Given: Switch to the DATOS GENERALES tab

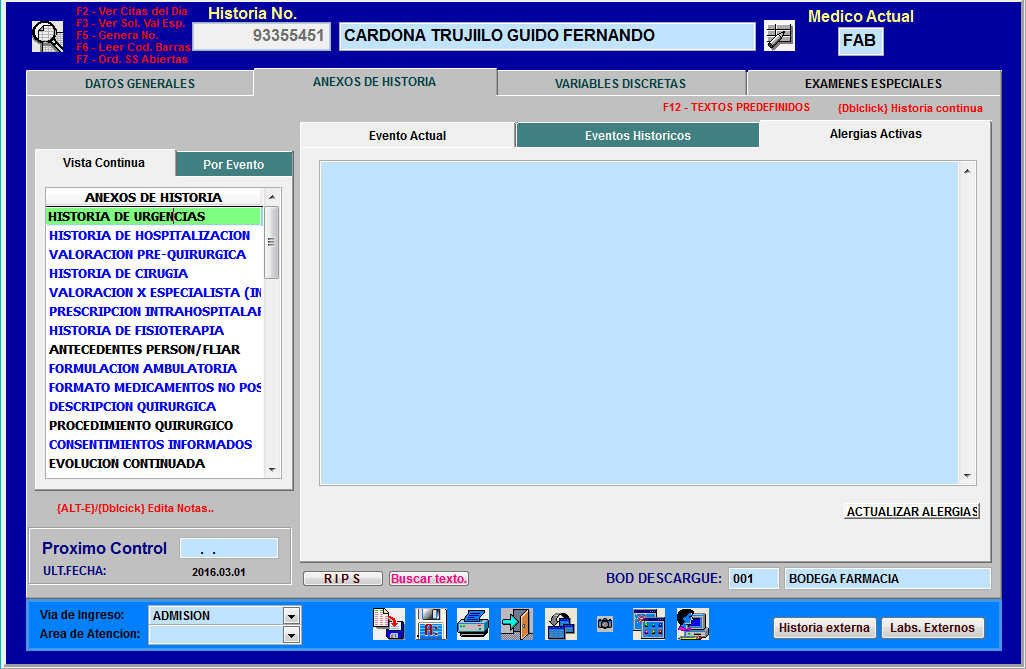Looking at the screenshot, I should coord(140,84).
